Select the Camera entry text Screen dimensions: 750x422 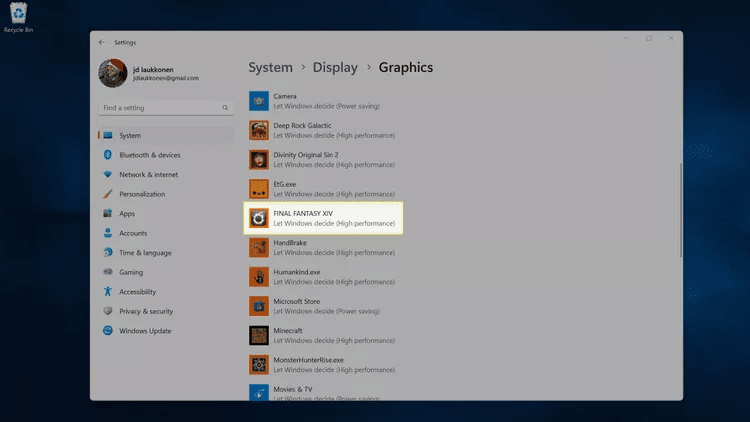pos(327,101)
